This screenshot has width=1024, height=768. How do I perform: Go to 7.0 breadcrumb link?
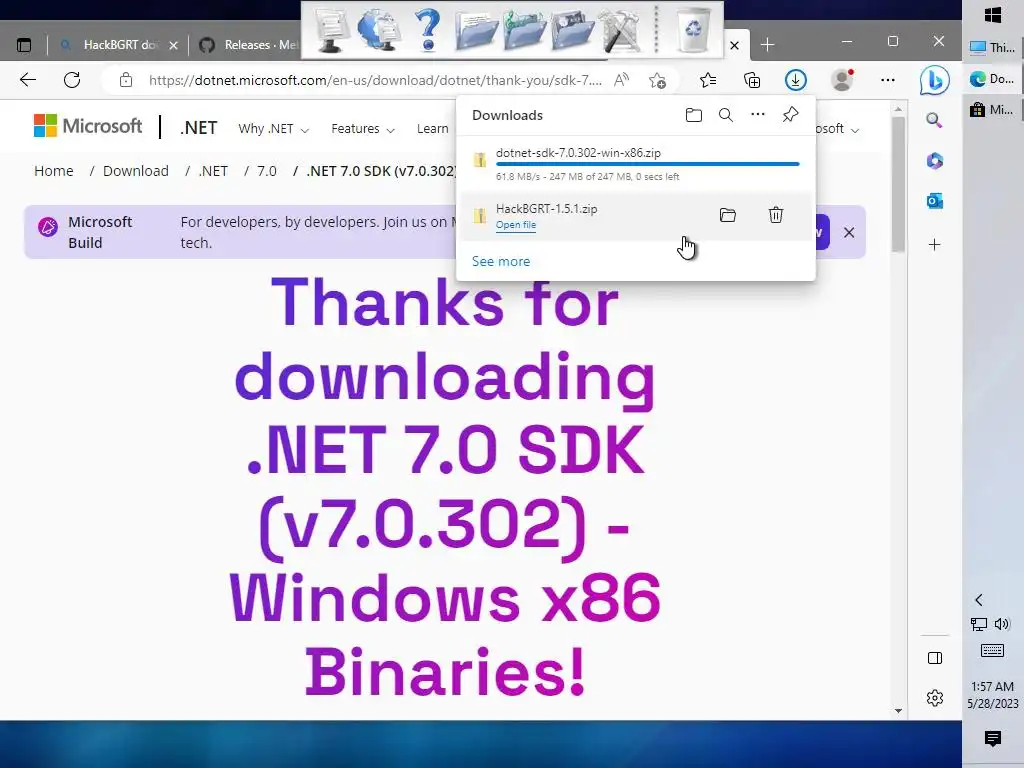point(266,171)
